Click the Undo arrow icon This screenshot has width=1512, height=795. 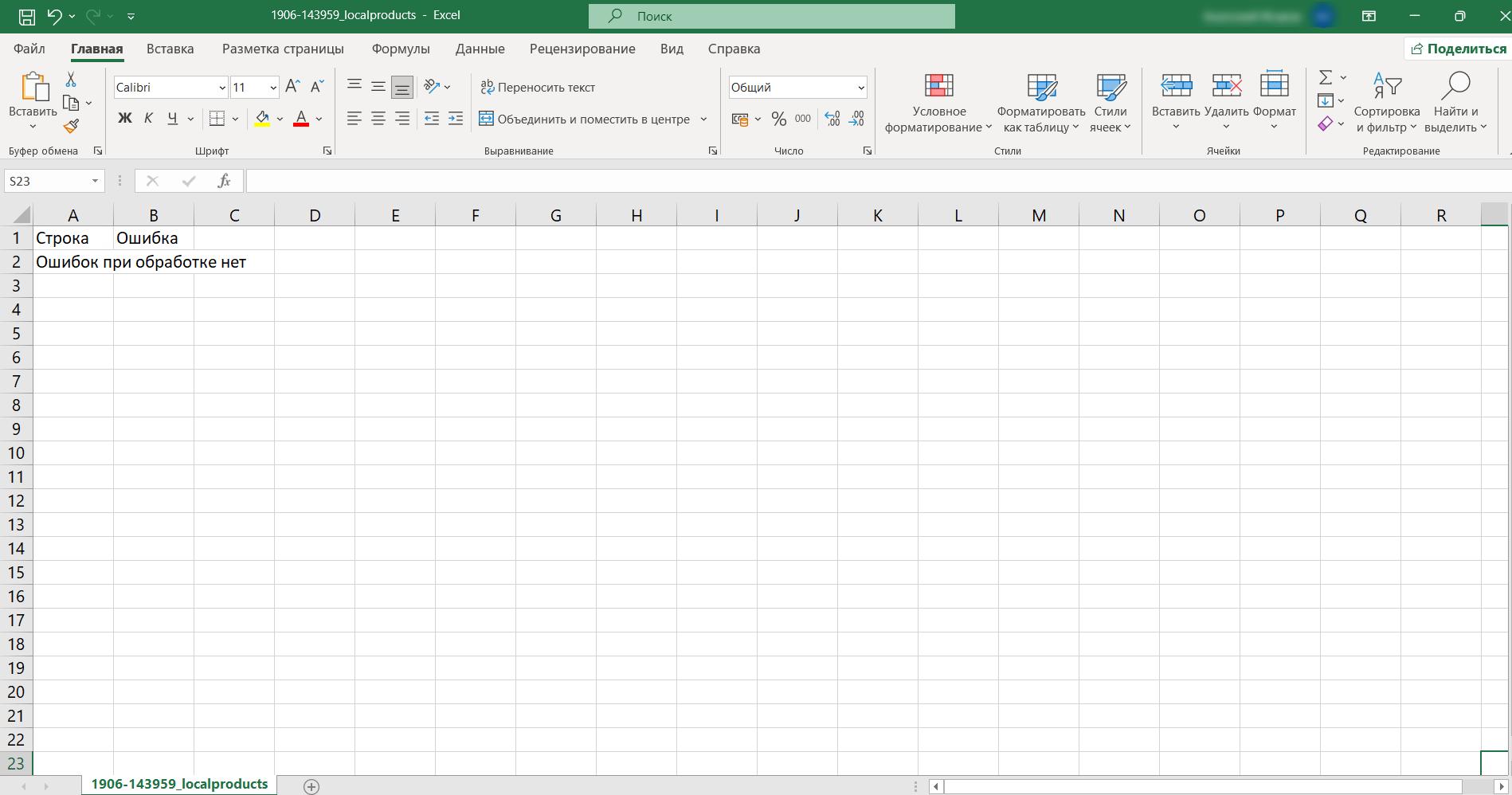click(x=54, y=16)
